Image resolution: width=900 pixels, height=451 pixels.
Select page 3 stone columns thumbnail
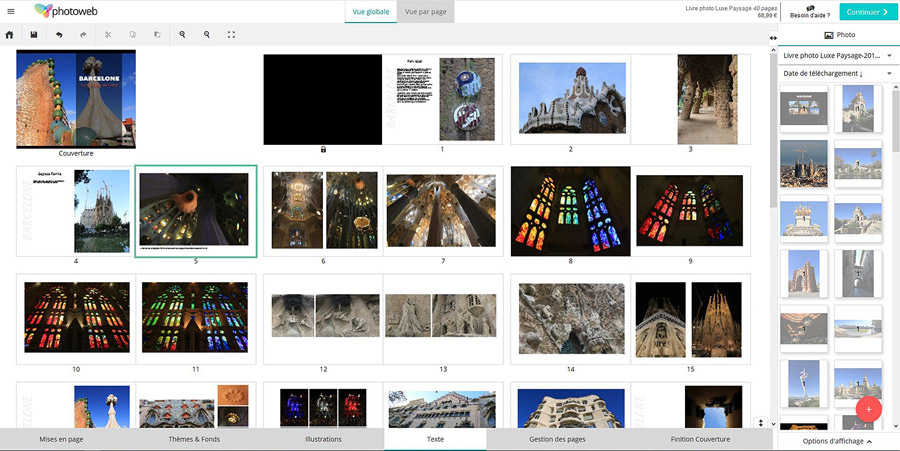(x=690, y=99)
